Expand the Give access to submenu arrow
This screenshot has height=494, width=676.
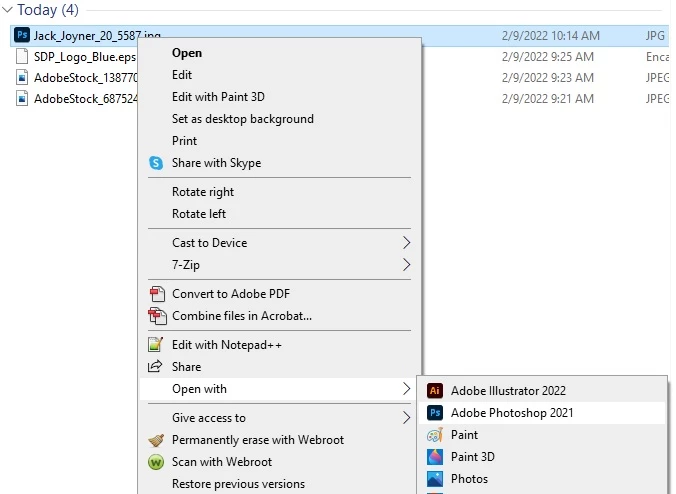(x=406, y=418)
